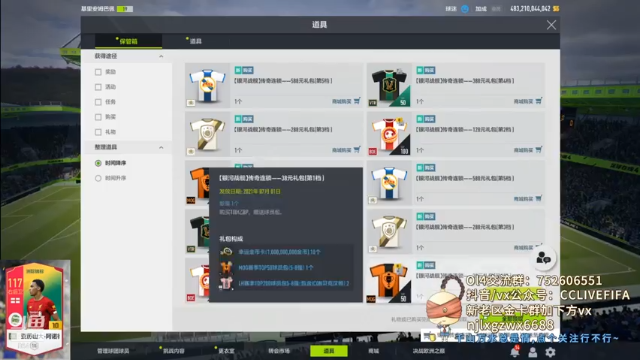This screenshot has height=360, width=640.
Task: Click MOG赛季TOP50球员包 item in tooltip
Action: tap(276, 268)
